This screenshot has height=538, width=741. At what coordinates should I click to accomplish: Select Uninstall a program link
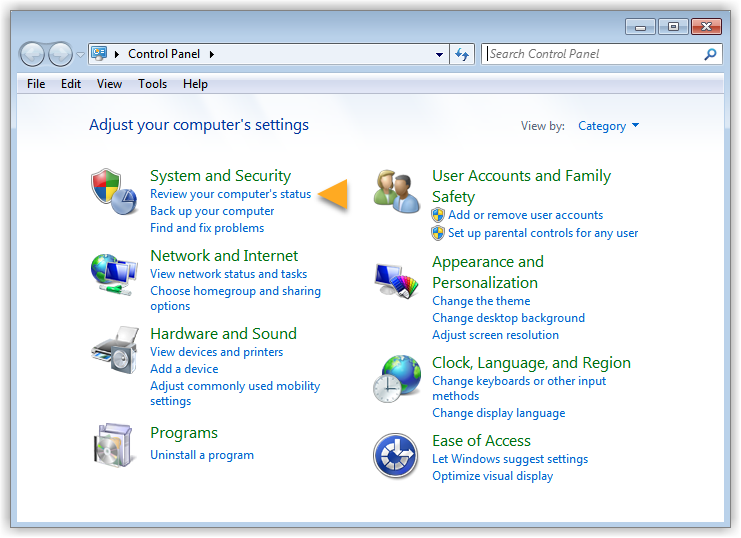[x=202, y=455]
